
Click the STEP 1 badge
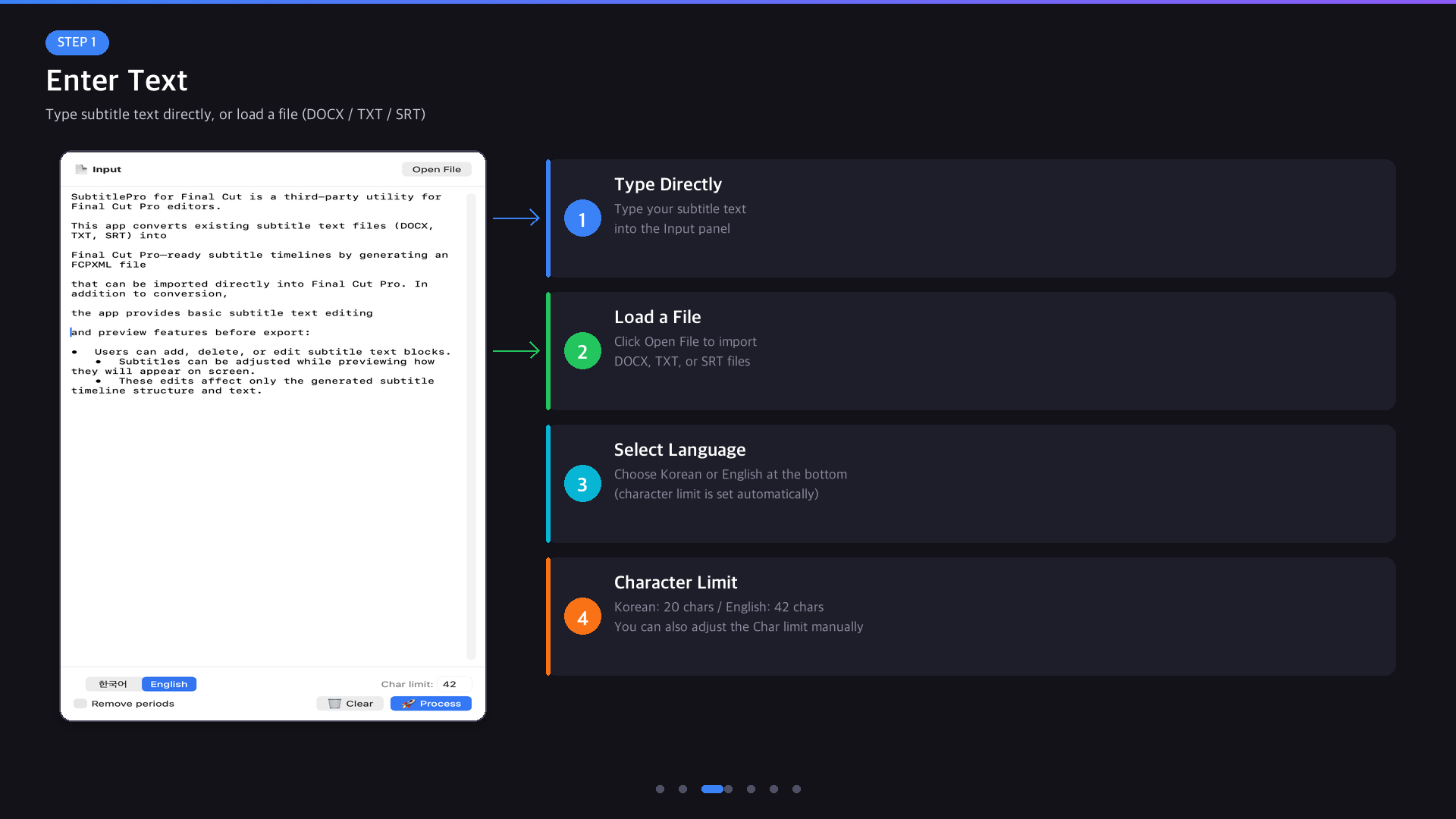[77, 42]
